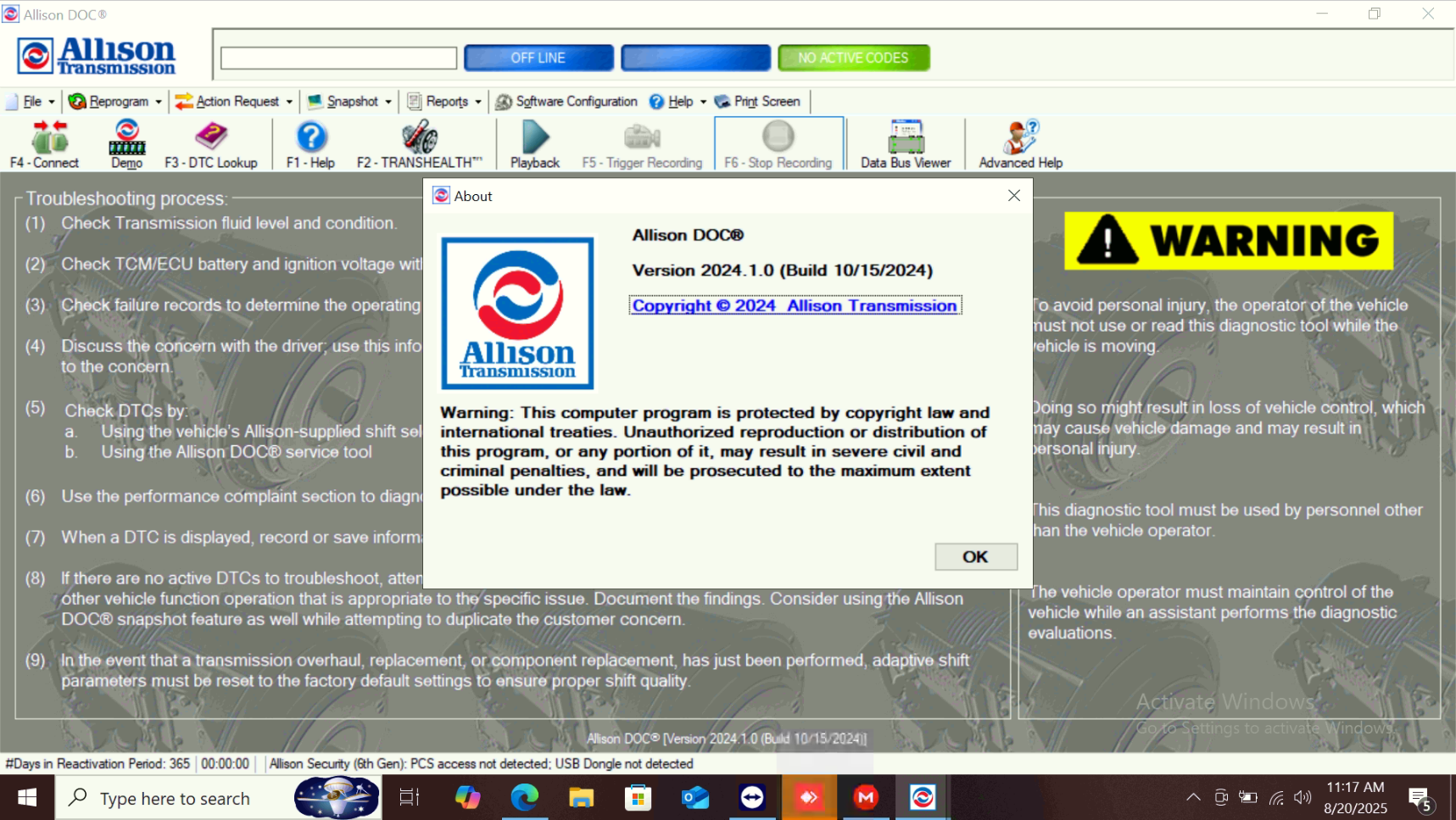
Task: Open File Explorer from the taskbar
Action: tap(581, 797)
